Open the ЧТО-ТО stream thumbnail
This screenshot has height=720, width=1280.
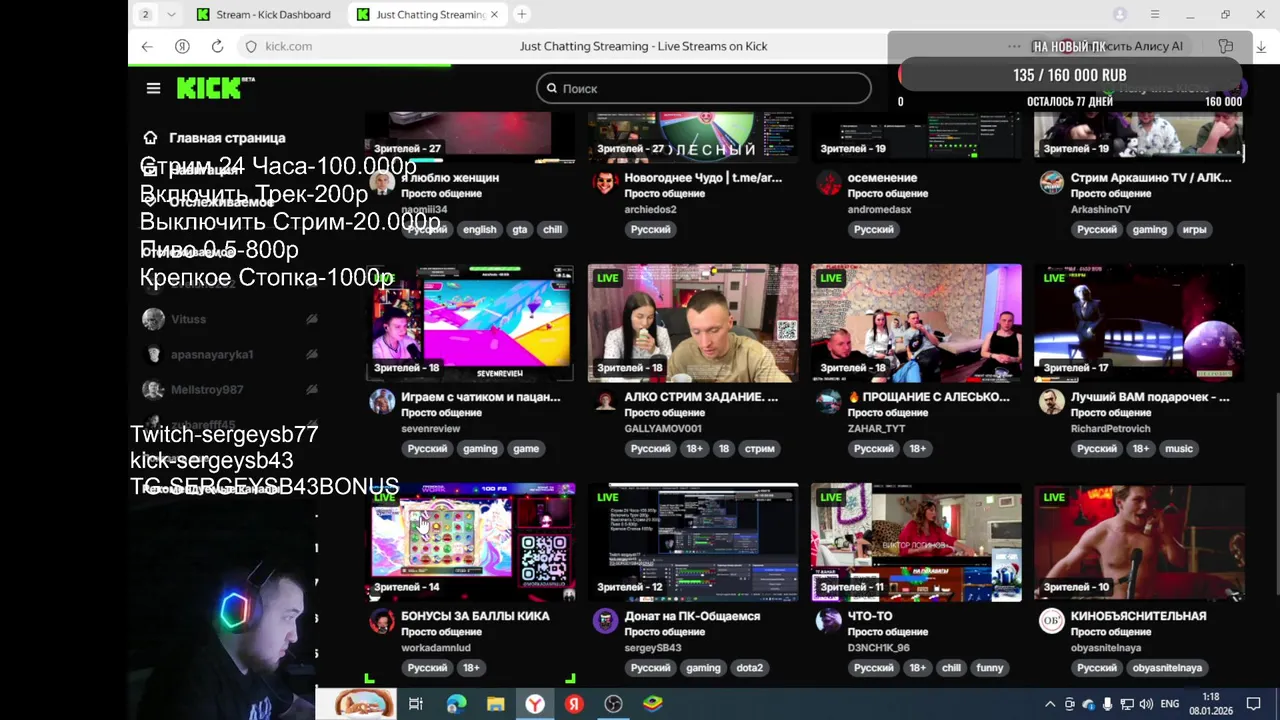[916, 542]
